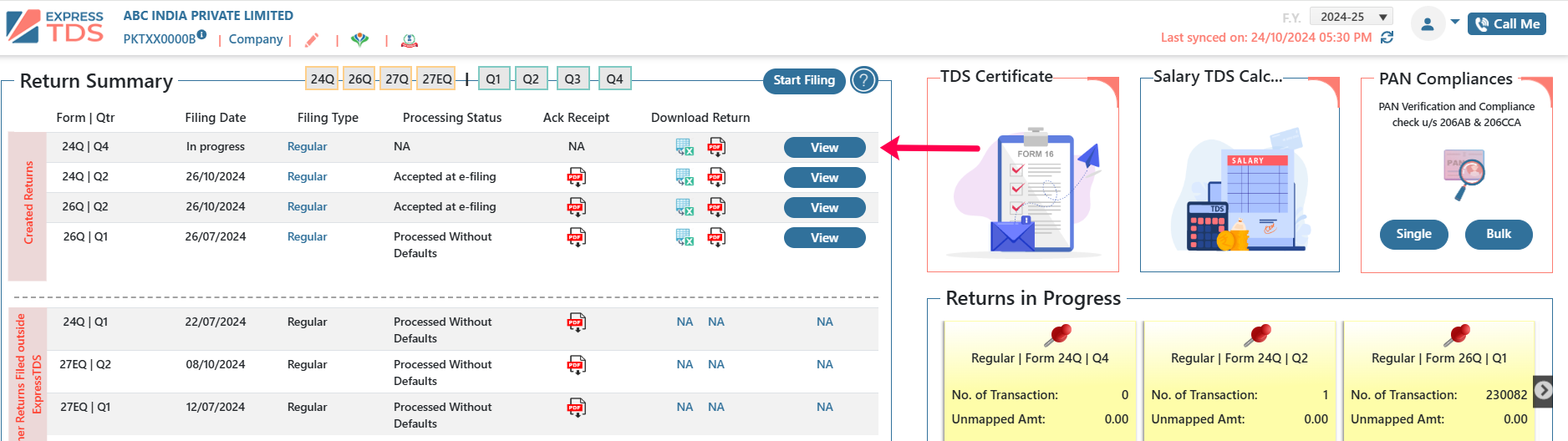Screen dimensions: 1568x441
Task: Click Regular filing type for 24Q Q2
Action: coord(307,176)
